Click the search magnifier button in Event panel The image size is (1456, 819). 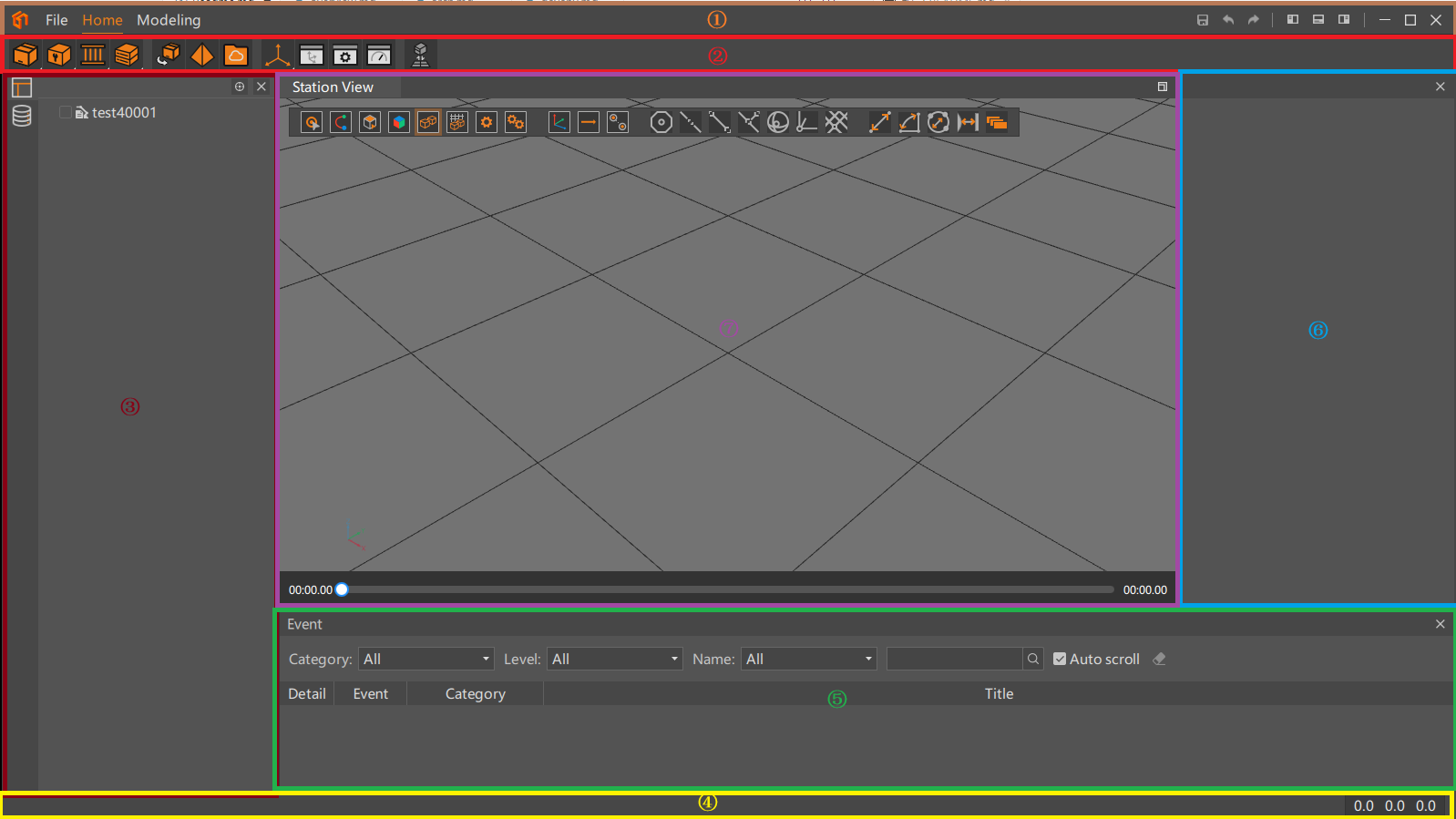pyautogui.click(x=1033, y=659)
